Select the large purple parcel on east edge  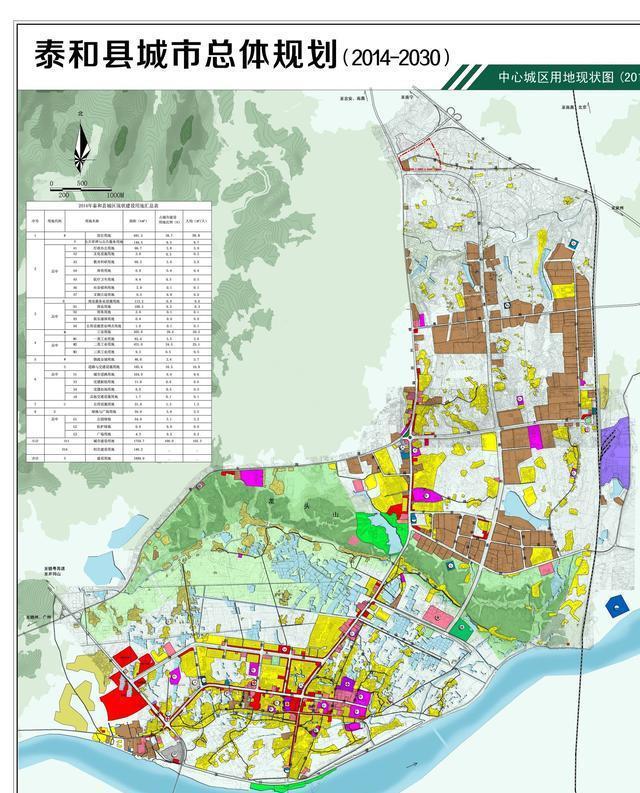622,442
